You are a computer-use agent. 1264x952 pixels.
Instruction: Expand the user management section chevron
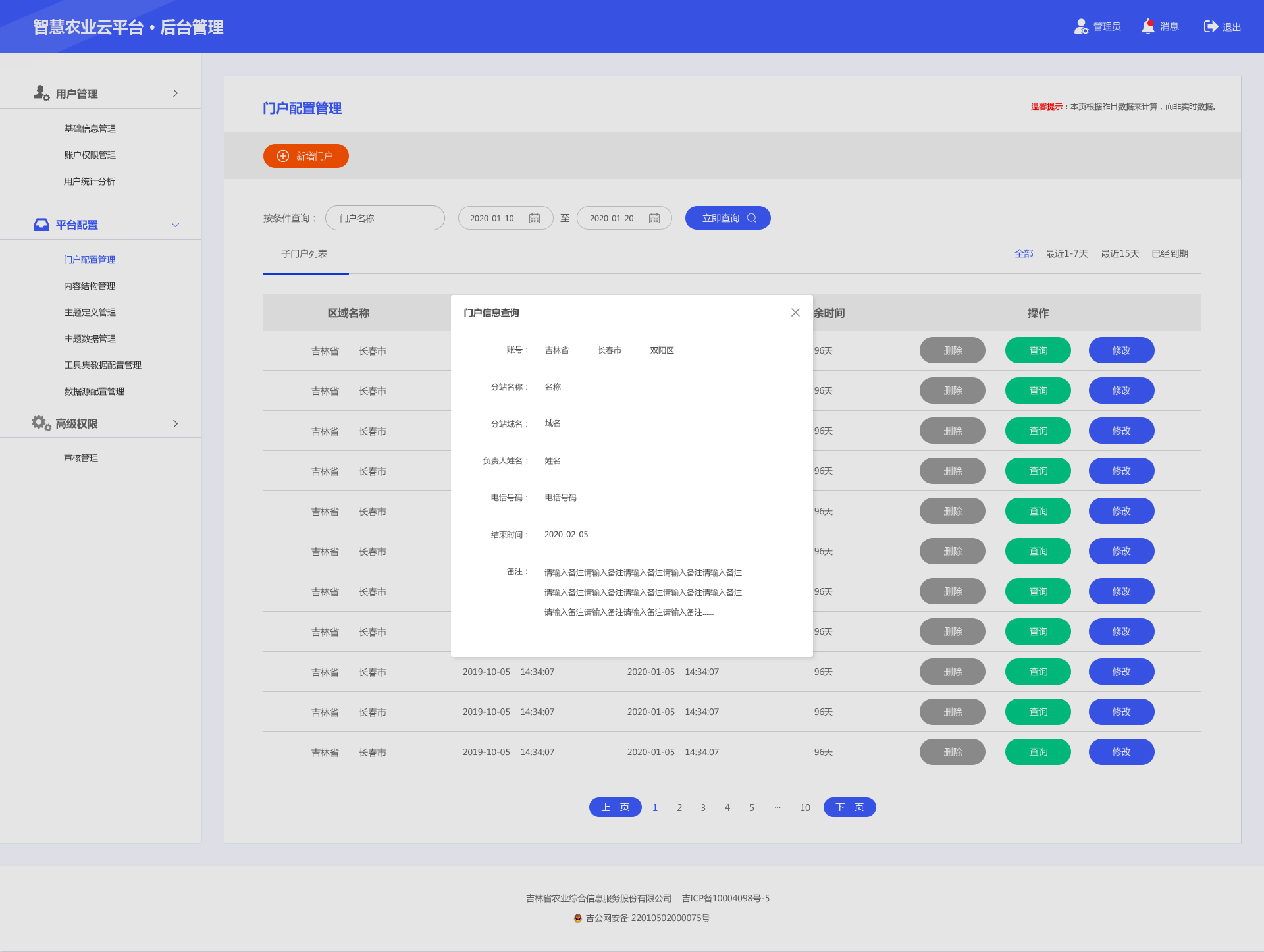coord(175,93)
